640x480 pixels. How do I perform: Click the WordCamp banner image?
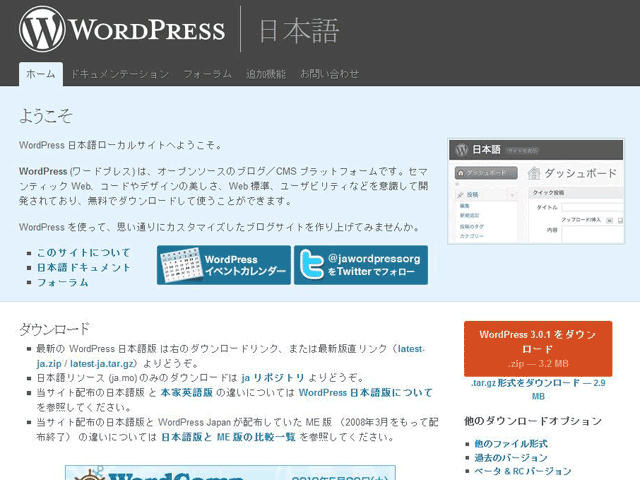point(230,472)
